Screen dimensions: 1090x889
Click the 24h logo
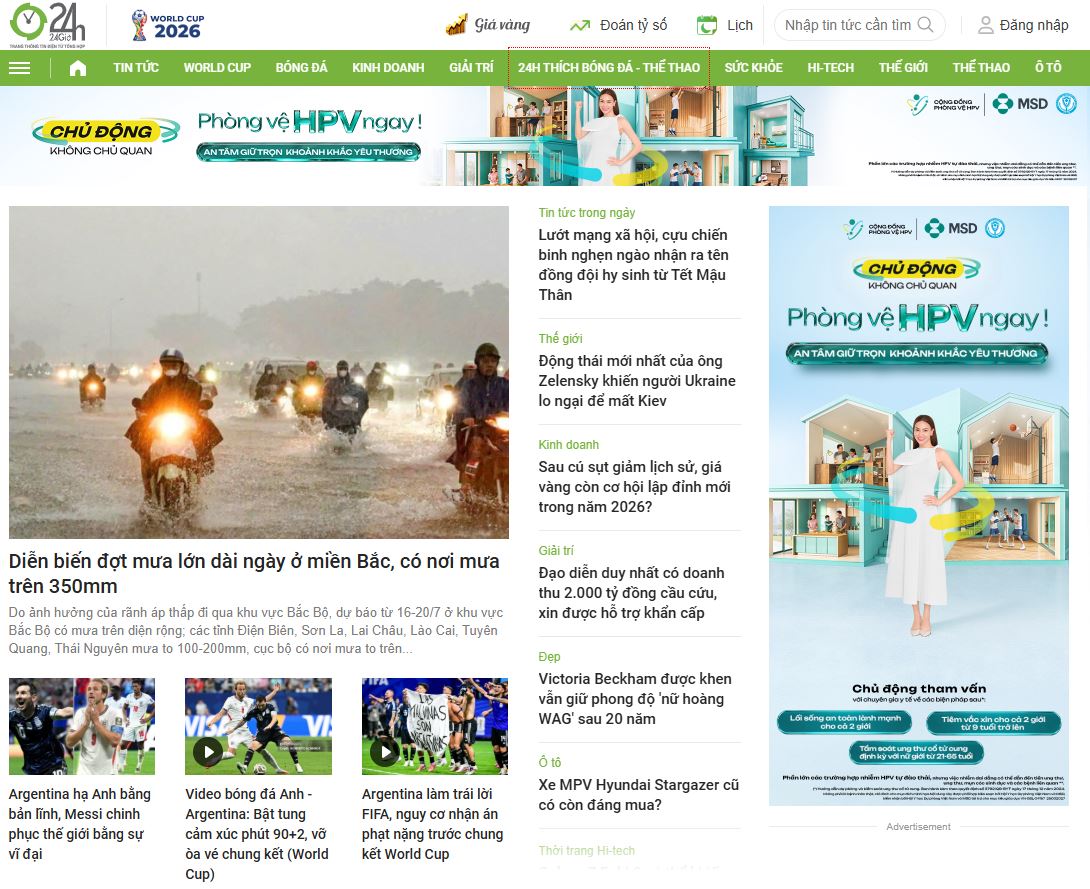48,24
